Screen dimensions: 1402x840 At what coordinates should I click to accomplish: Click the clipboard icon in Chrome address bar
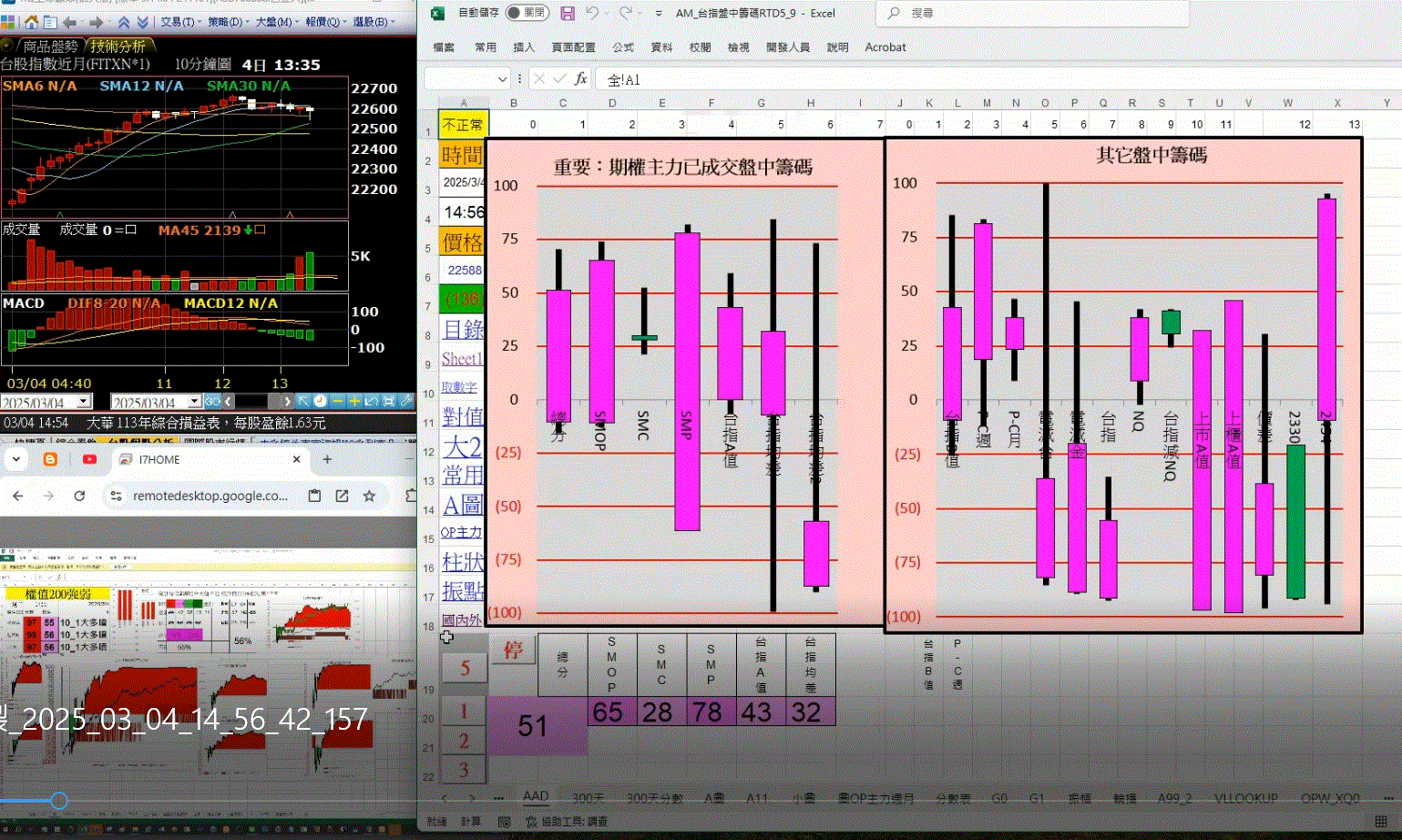coord(314,496)
